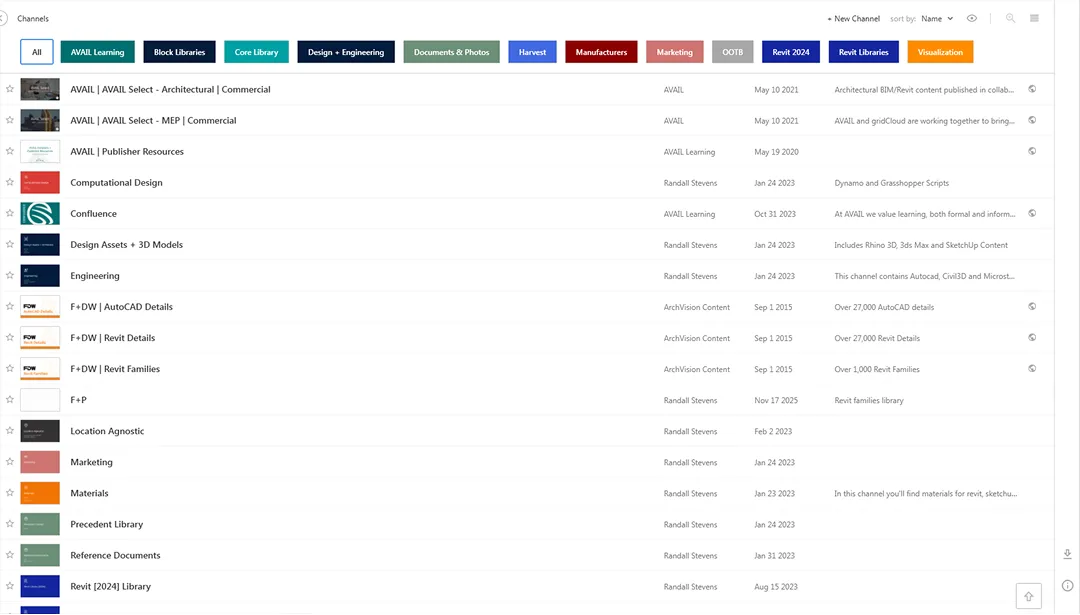Image resolution: width=1080 pixels, height=615 pixels.
Task: Click globe icon on AVAIL Select Architectural row
Action: click(1032, 89)
